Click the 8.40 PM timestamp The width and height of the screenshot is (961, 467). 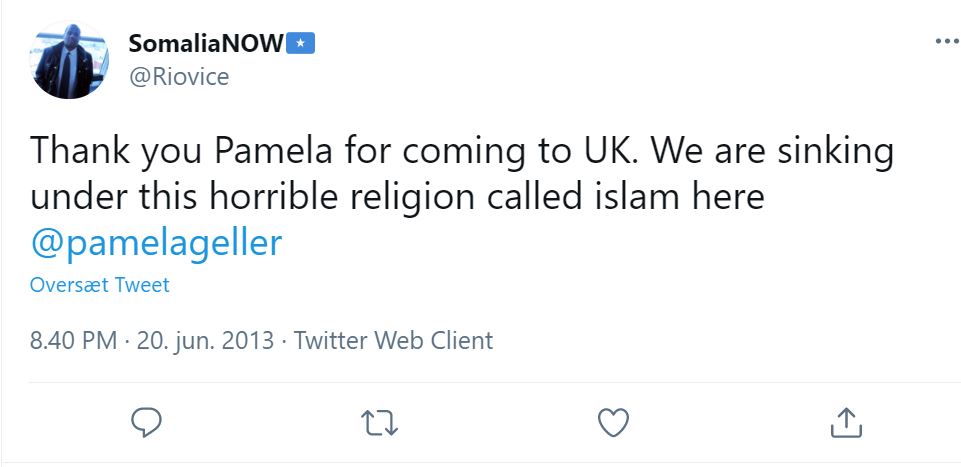coord(73,340)
